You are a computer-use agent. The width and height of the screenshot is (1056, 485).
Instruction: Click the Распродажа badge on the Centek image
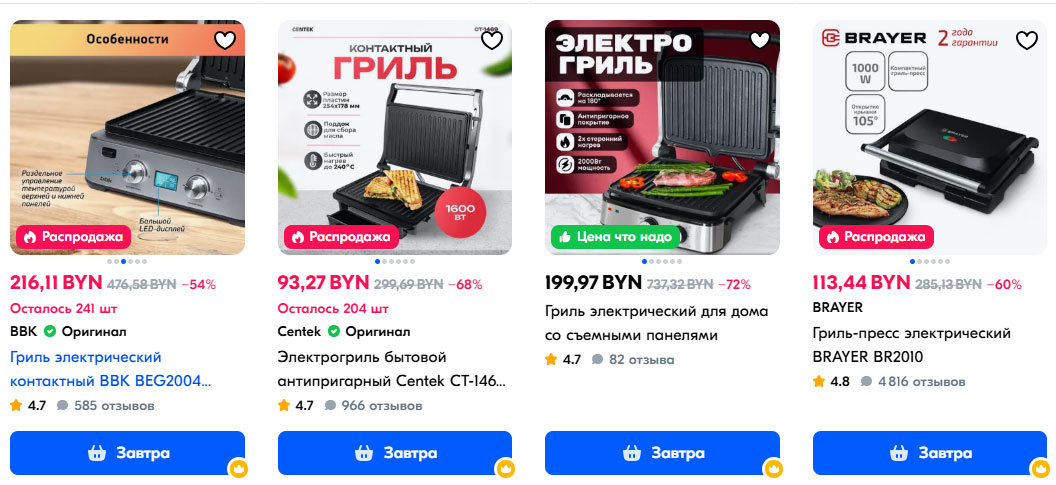341,236
